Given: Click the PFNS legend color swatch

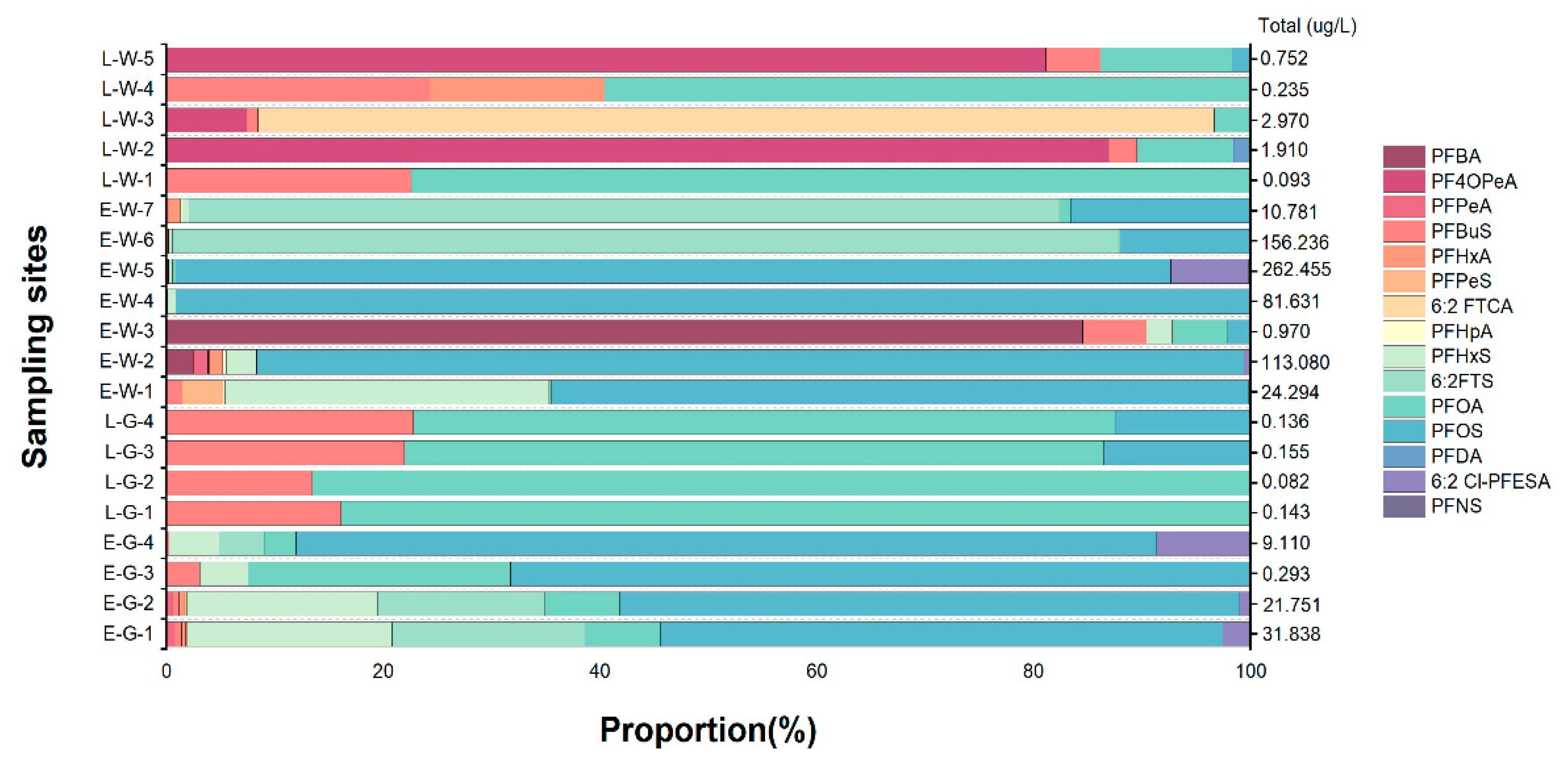Looking at the screenshot, I should coord(1404,506).
